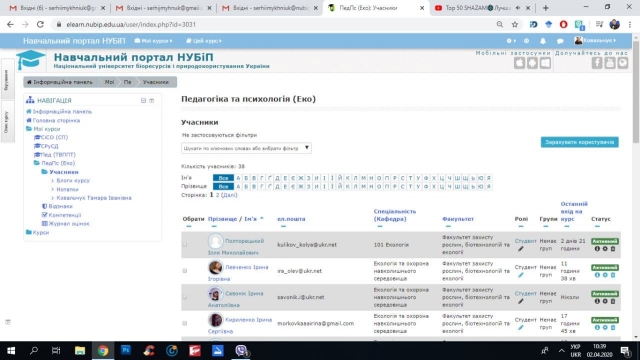Open Левченко Ірина profile picture
The height and width of the screenshot is (360, 640).
pyautogui.click(x=215, y=268)
